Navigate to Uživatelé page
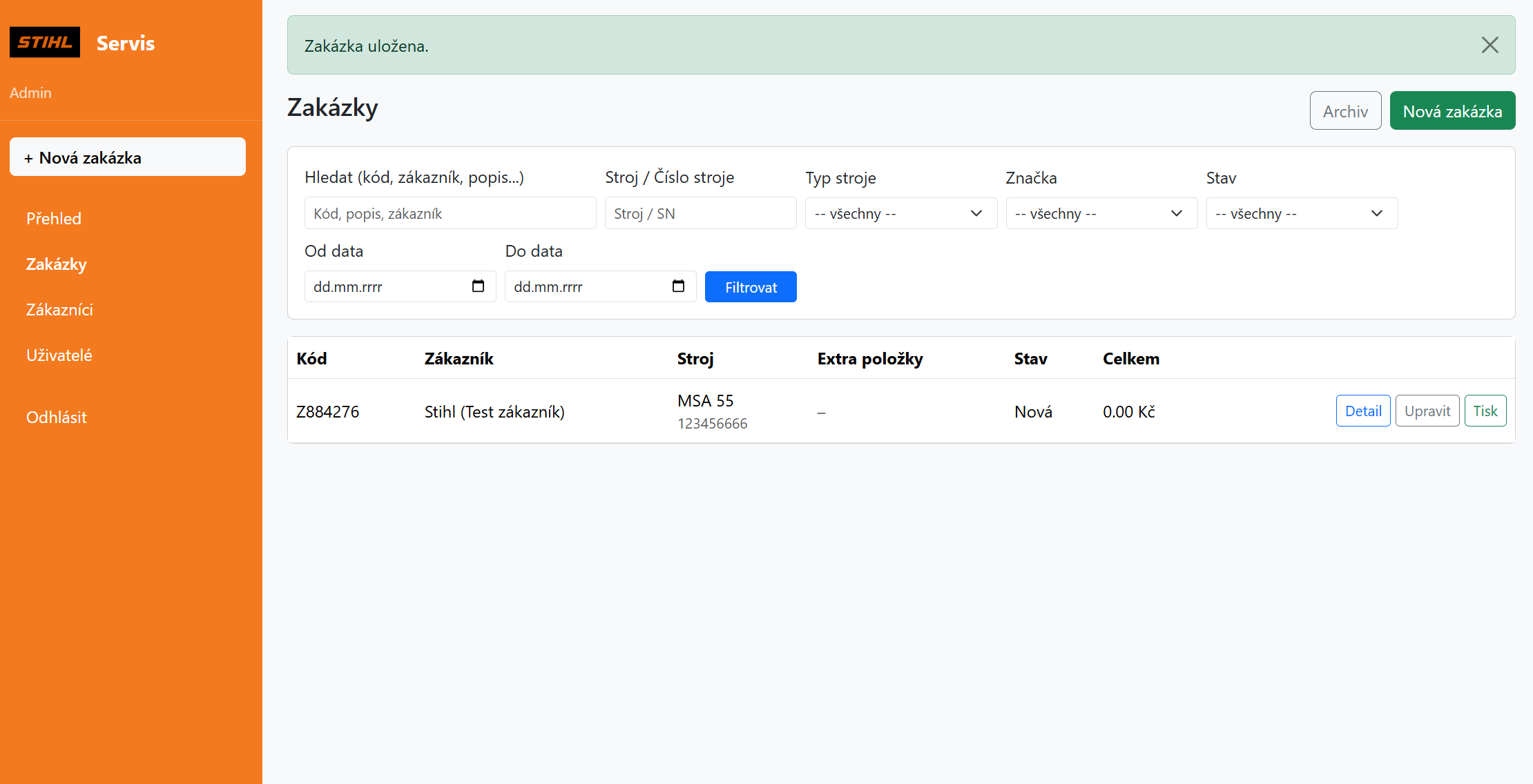This screenshot has height=784, width=1533. point(59,355)
